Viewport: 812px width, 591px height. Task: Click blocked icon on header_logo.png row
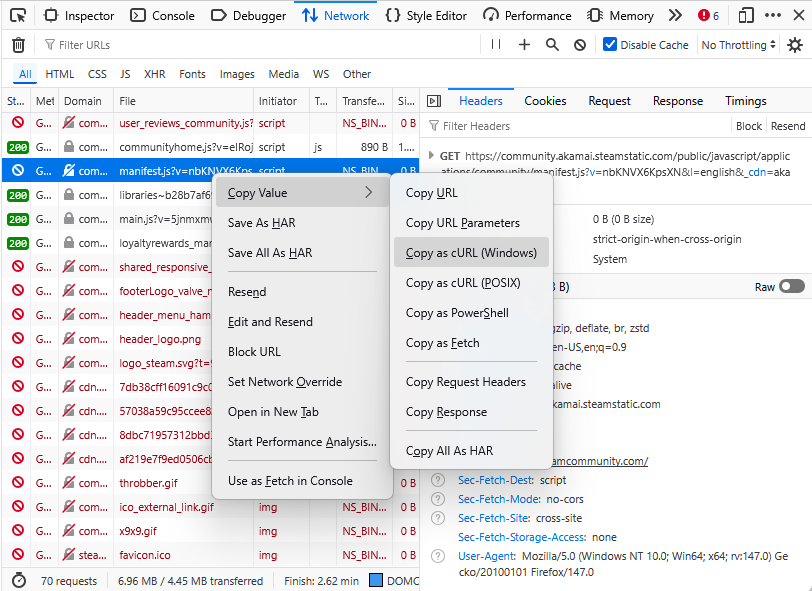click(18, 339)
